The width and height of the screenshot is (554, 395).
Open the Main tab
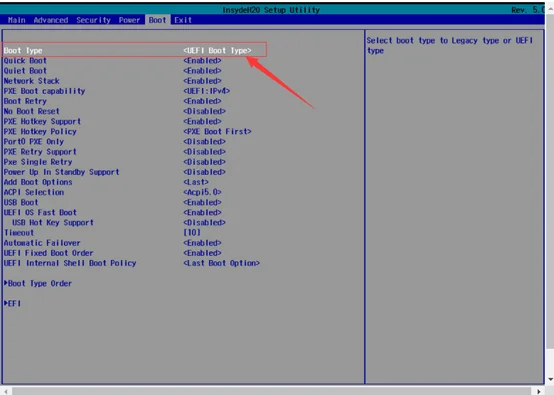coord(17,20)
